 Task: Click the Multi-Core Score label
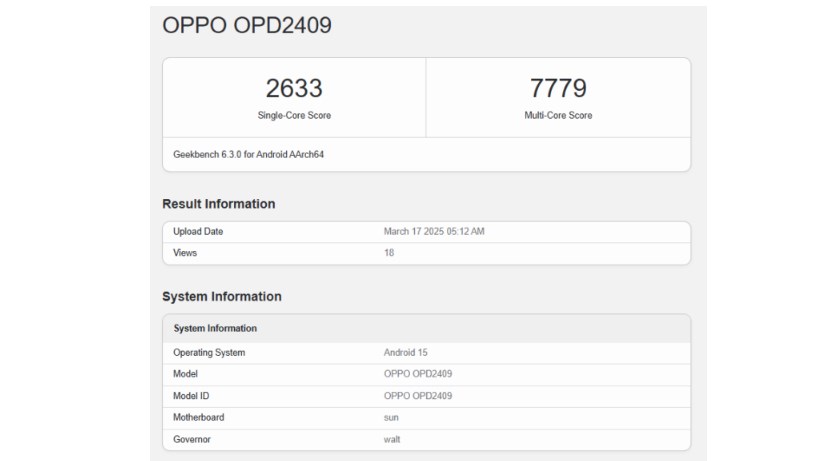click(x=558, y=115)
